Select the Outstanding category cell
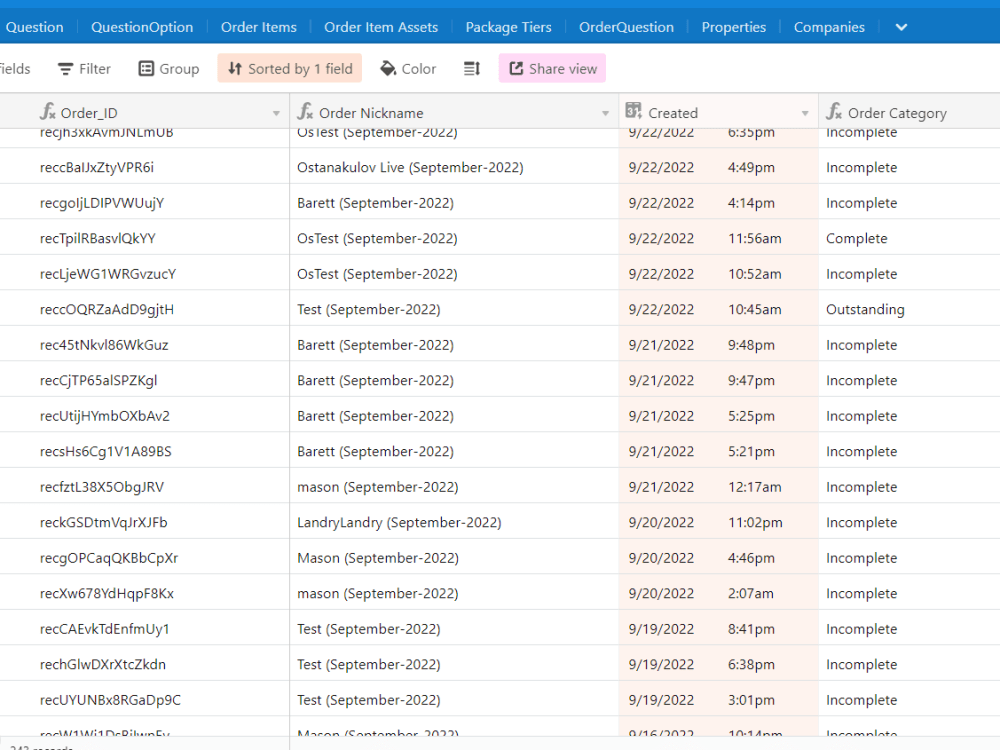The width and height of the screenshot is (1000, 750). click(909, 309)
